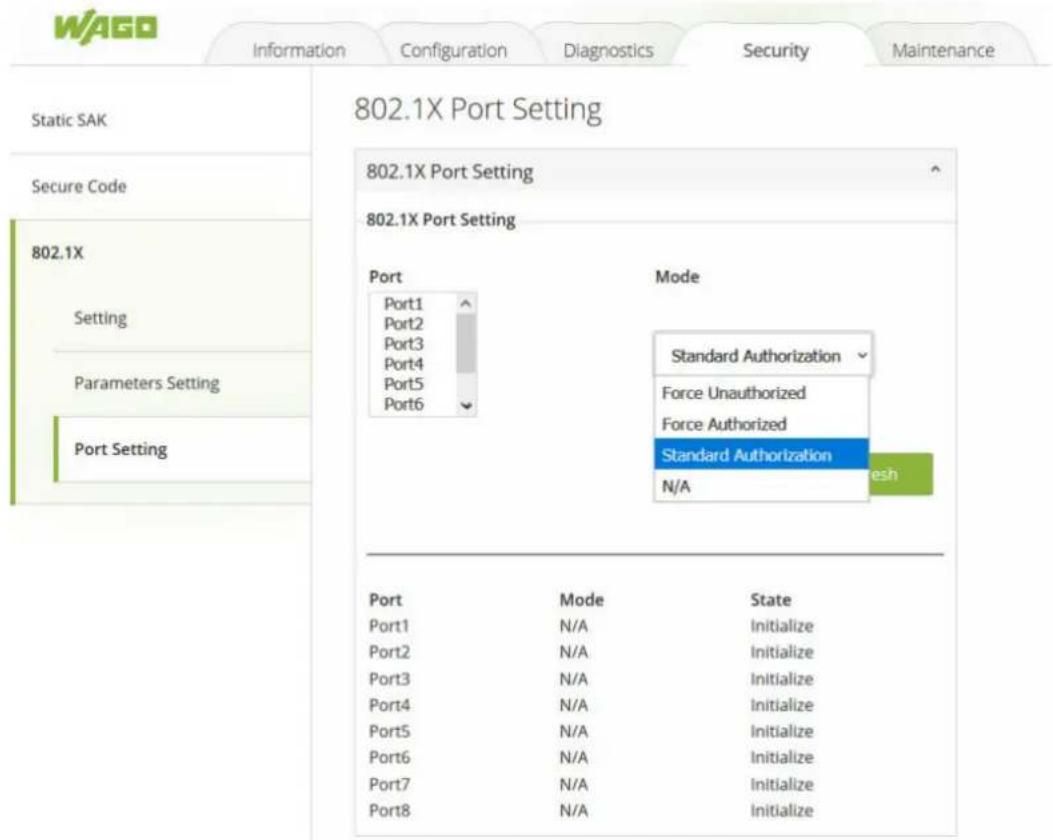Switch to the Information tab
The image size is (1053, 840).
coord(298,50)
